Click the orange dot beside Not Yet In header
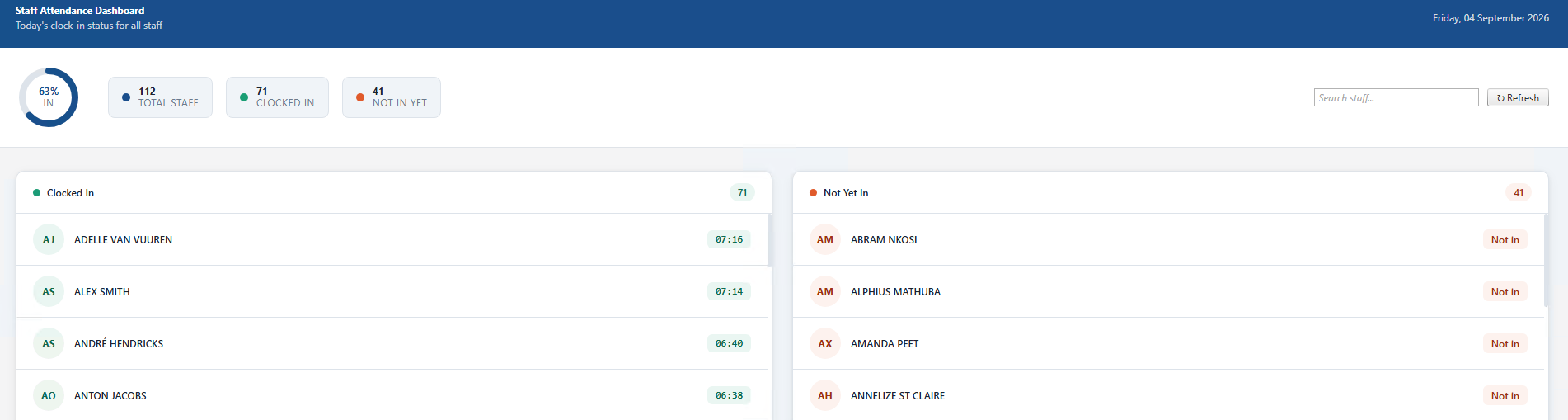The height and width of the screenshot is (420, 1568). 813,193
